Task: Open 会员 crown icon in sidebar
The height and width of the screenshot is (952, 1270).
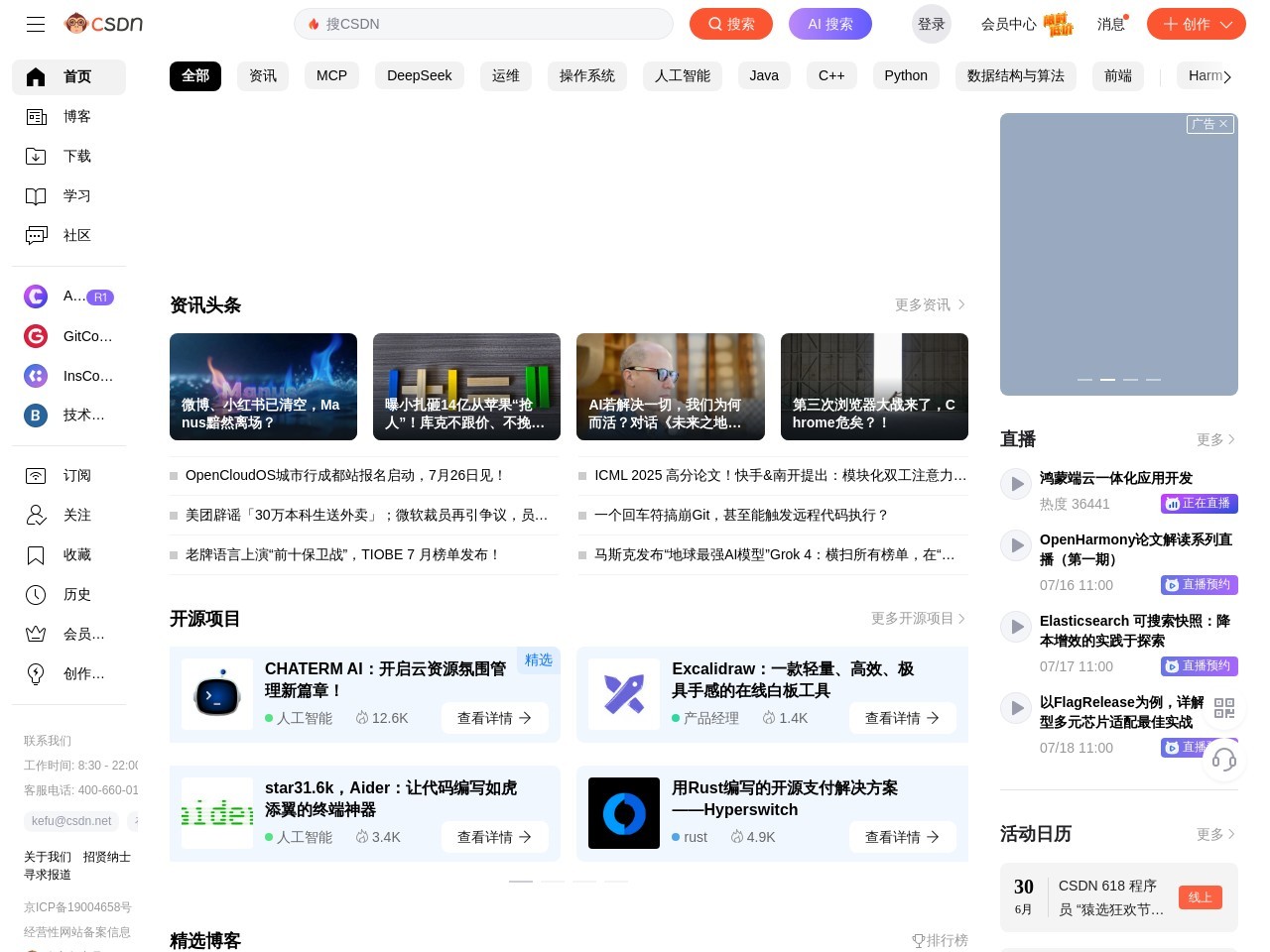Action: (x=36, y=634)
